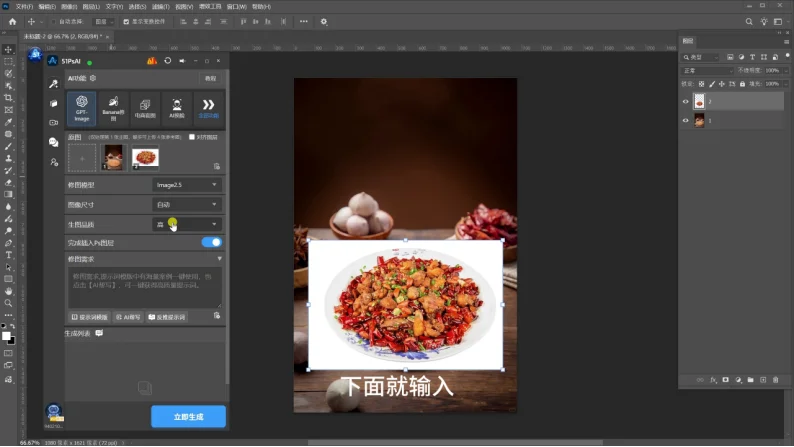Screen dimensions: 794x447
Task: Clear the prompt with trash icon below text box
Action: click(217, 316)
